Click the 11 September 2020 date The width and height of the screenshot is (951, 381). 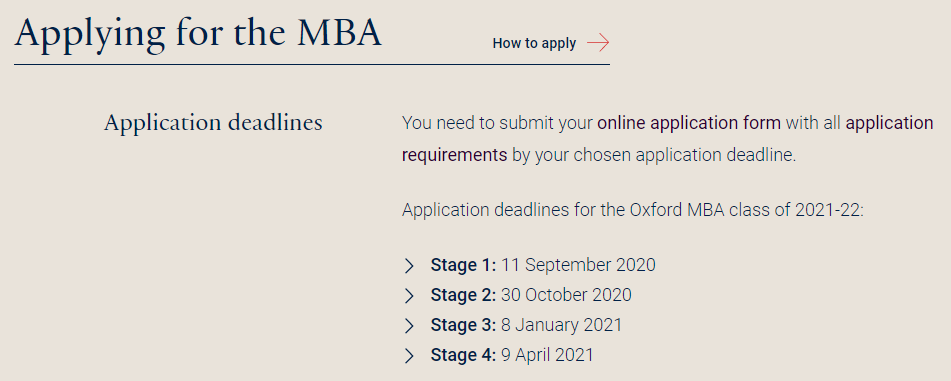[578, 265]
